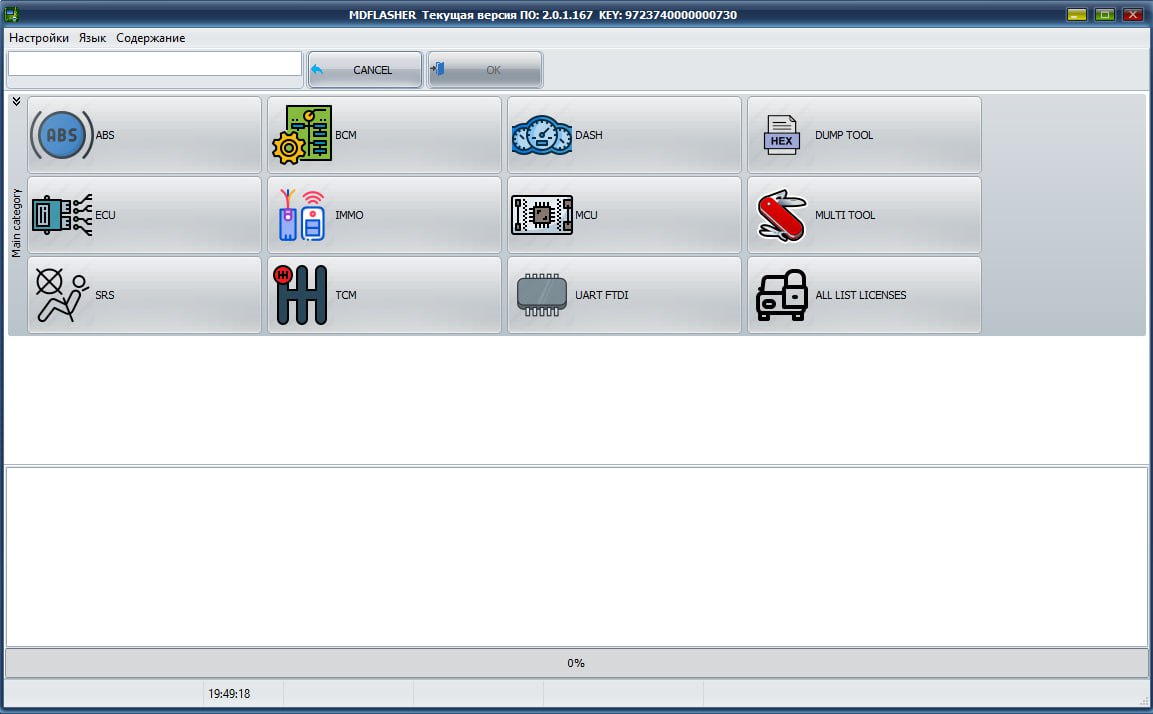
Task: Select the BCM circuit board icon
Action: coord(301,134)
